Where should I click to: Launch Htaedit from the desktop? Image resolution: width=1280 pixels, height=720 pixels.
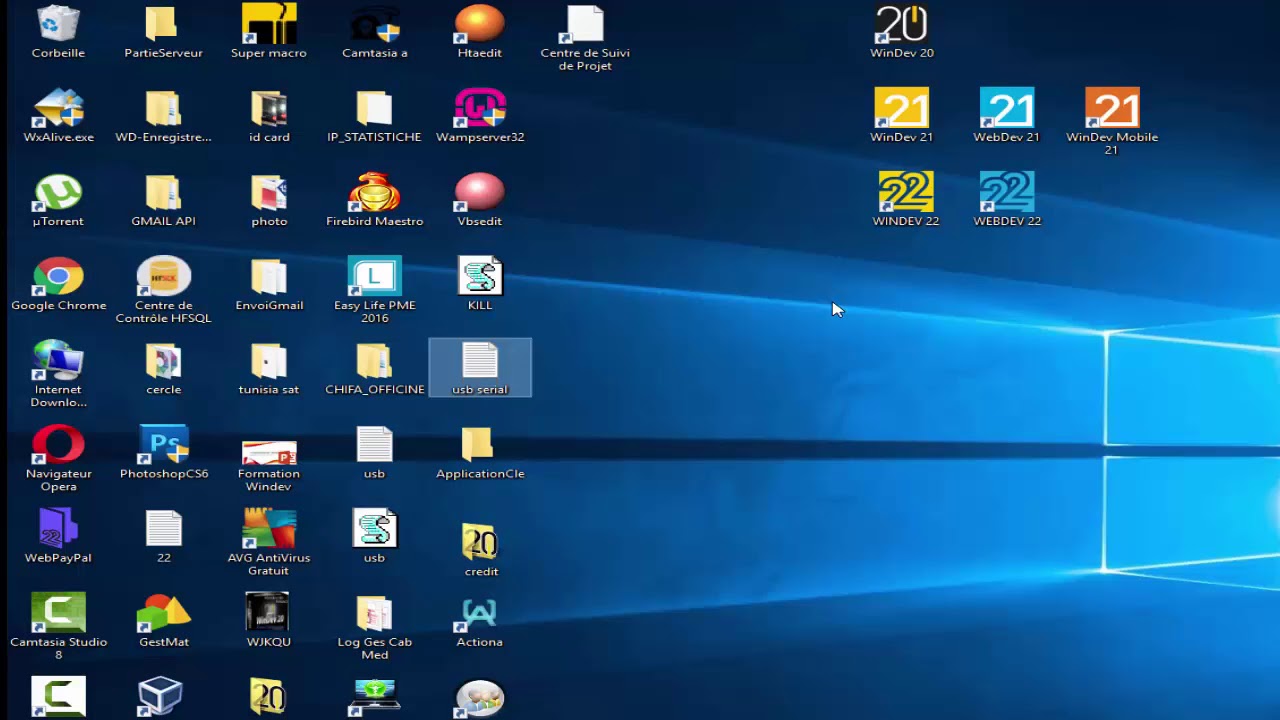tap(480, 32)
